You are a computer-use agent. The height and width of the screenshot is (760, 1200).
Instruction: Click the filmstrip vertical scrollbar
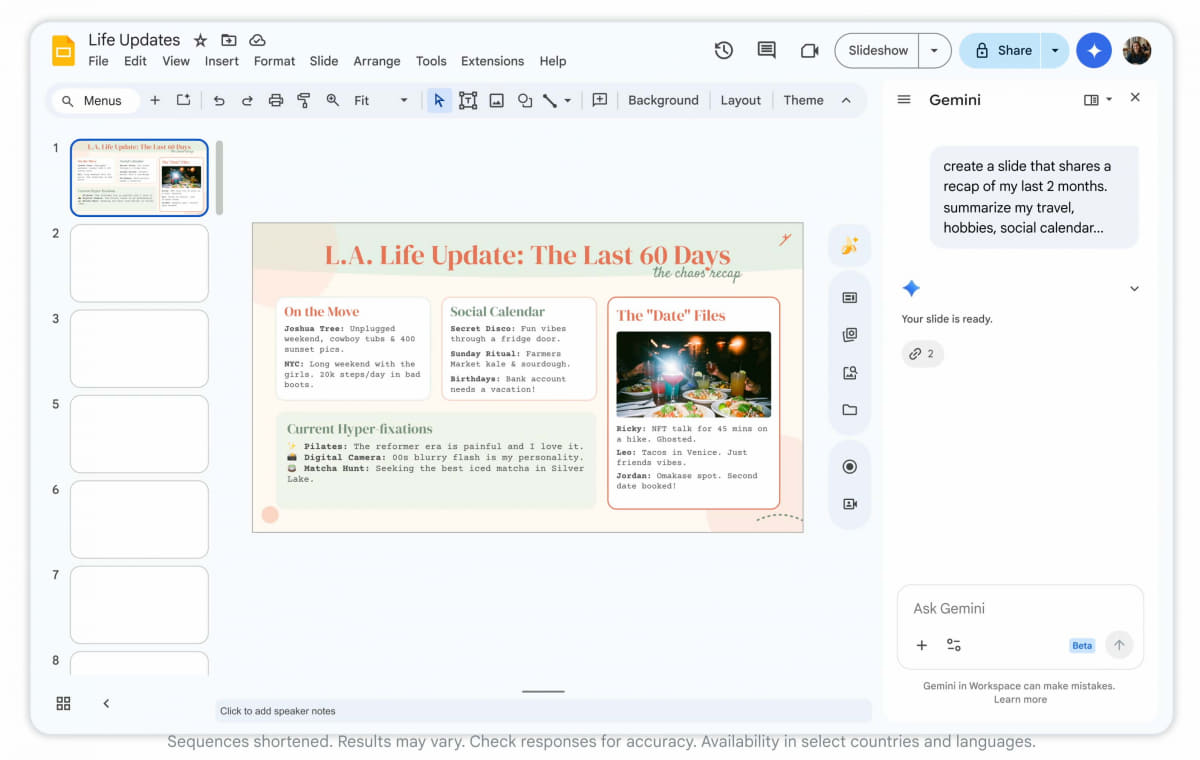pos(219,178)
